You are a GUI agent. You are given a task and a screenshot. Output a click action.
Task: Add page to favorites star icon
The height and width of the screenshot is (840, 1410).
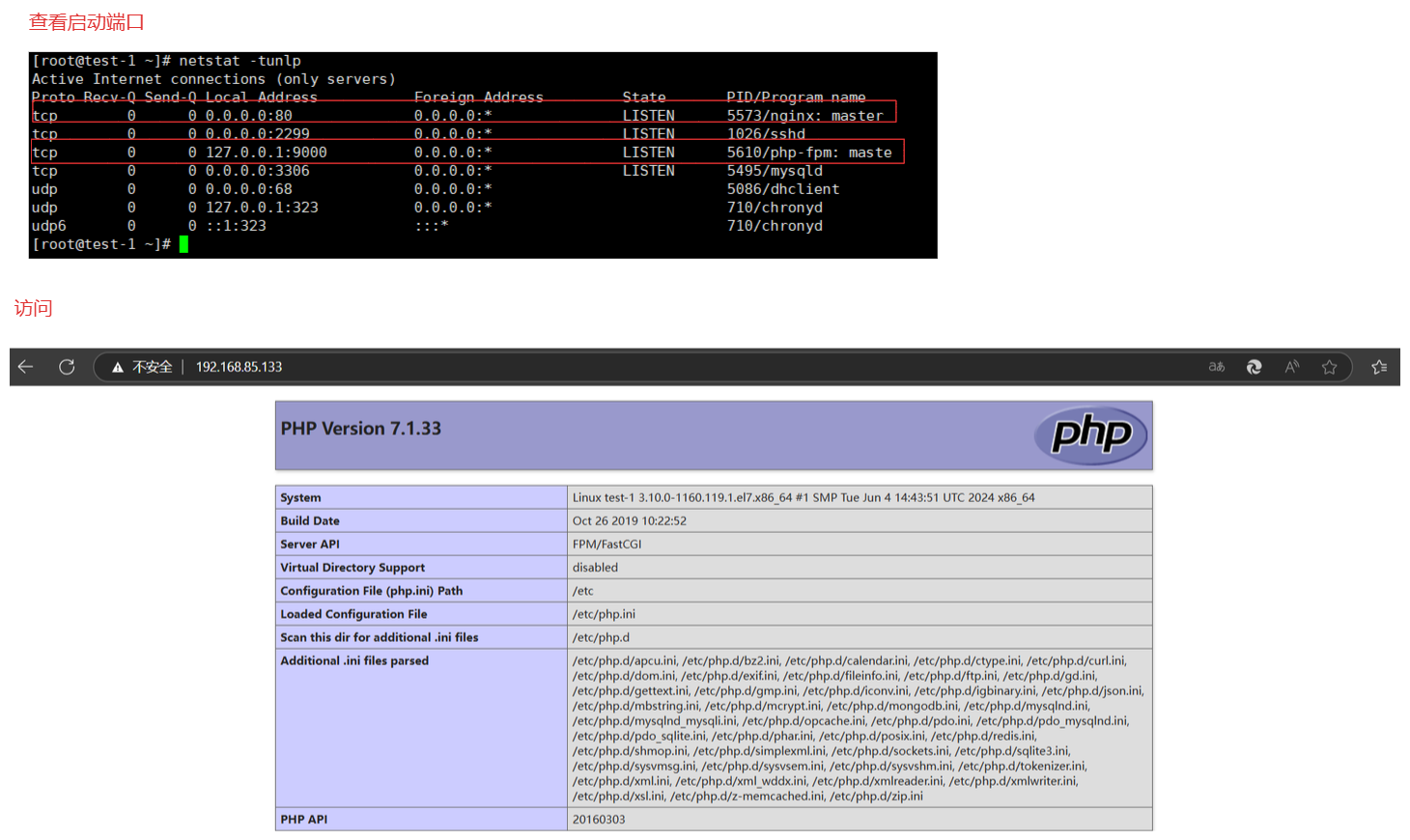tap(1330, 367)
